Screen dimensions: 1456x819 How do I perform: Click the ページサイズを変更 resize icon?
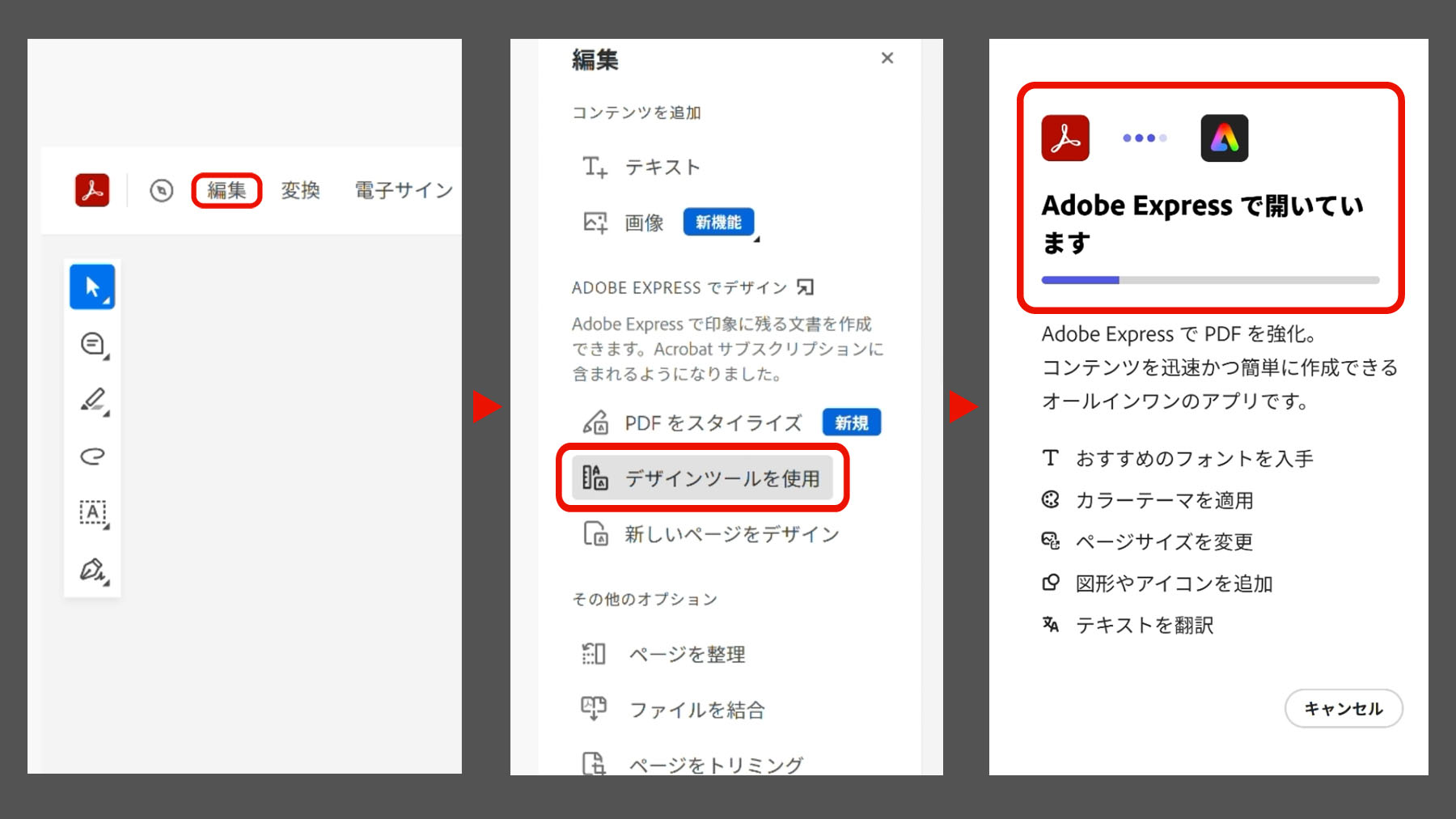[1051, 541]
